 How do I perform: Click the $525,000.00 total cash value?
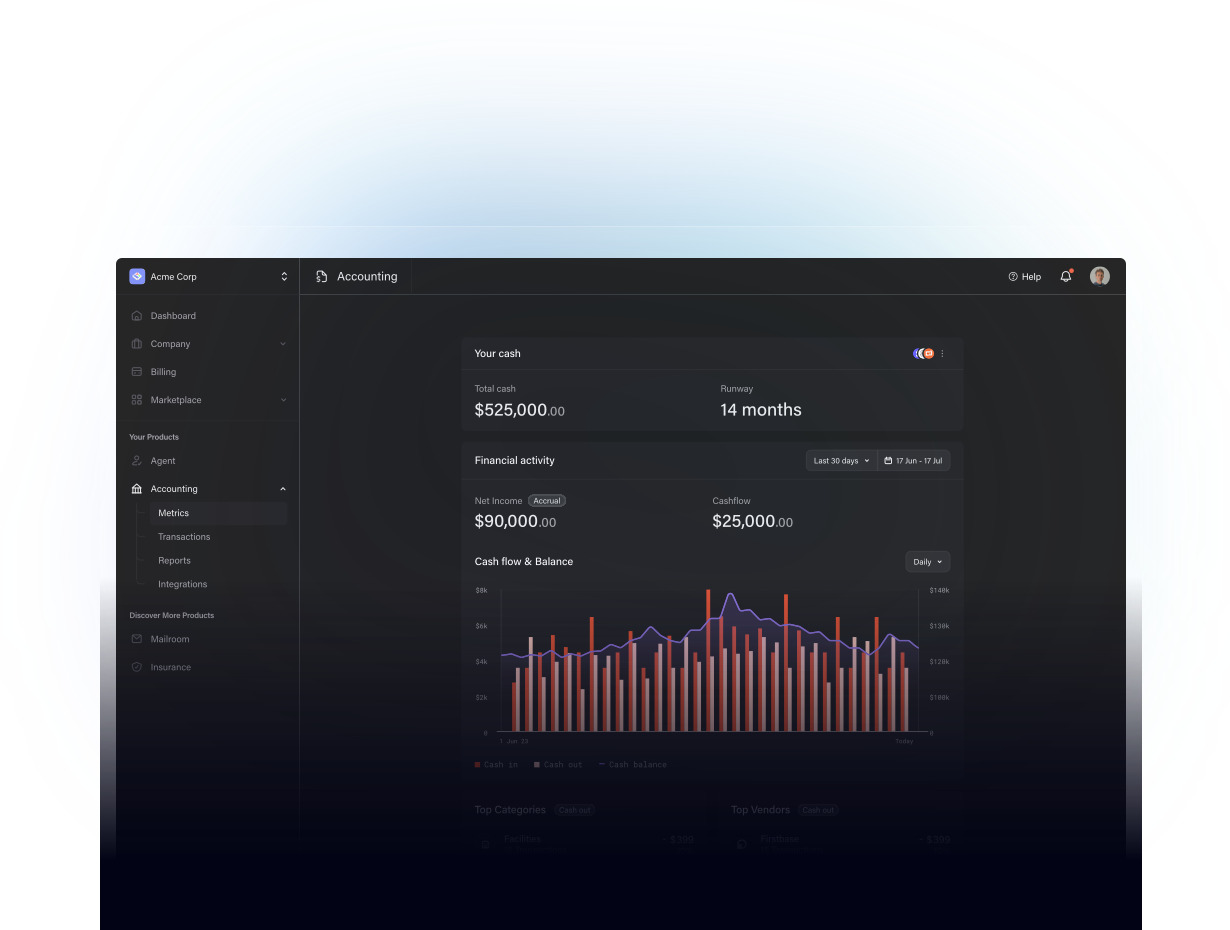520,410
